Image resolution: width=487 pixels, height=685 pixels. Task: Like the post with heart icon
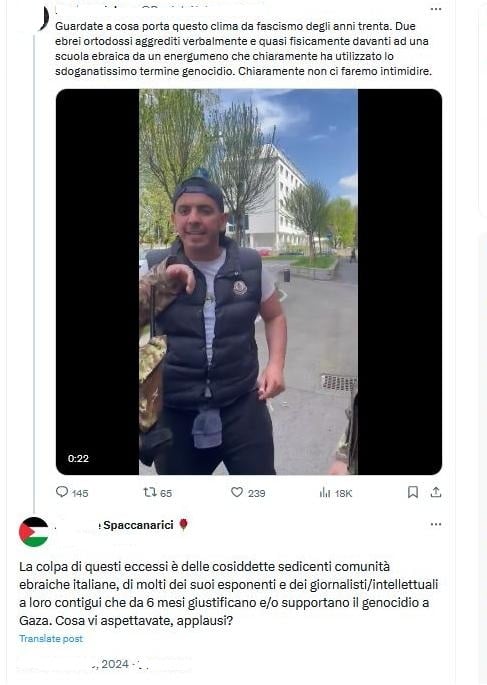point(237,492)
